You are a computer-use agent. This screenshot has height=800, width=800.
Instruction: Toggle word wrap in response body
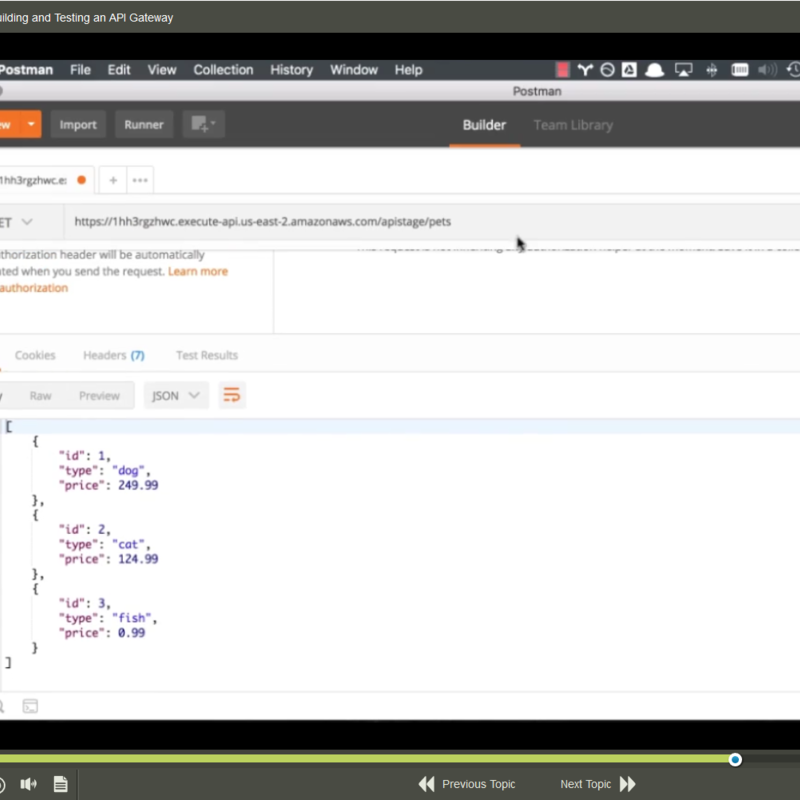tap(232, 395)
